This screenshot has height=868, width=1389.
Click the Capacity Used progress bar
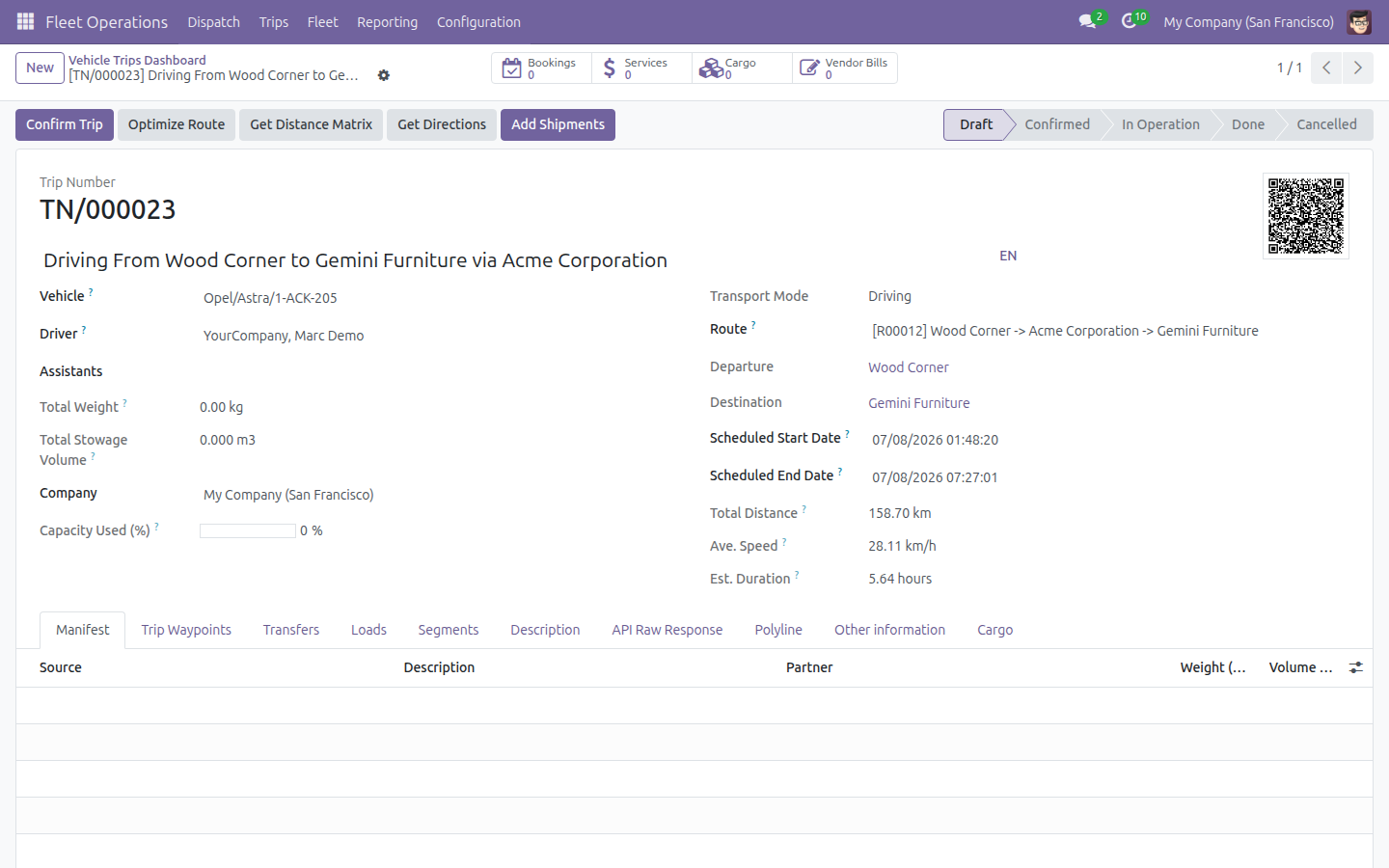pos(248,530)
